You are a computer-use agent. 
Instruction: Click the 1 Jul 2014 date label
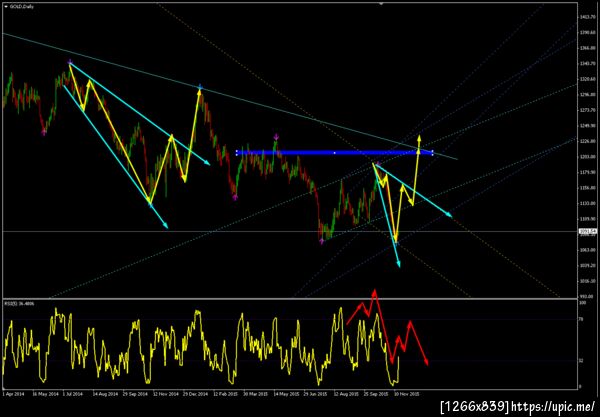tap(72, 394)
